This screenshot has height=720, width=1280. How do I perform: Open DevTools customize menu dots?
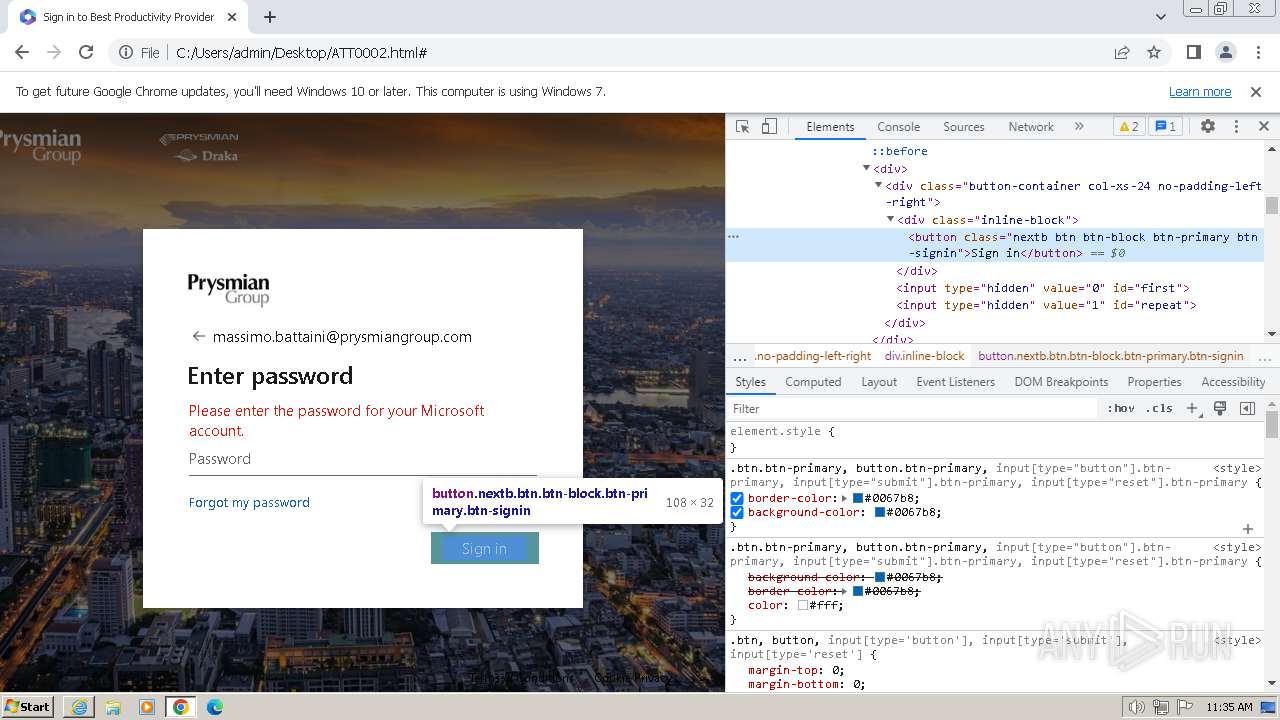click(x=1236, y=127)
